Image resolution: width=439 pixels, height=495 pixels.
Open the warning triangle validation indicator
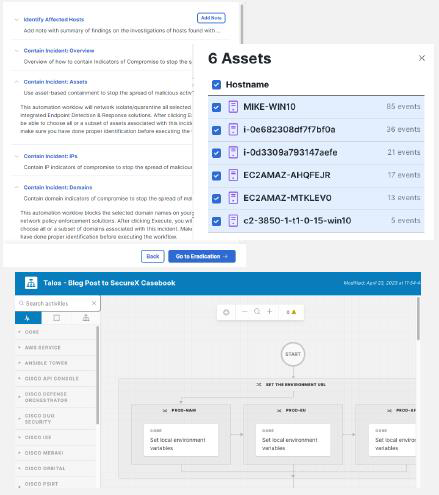(x=294, y=312)
